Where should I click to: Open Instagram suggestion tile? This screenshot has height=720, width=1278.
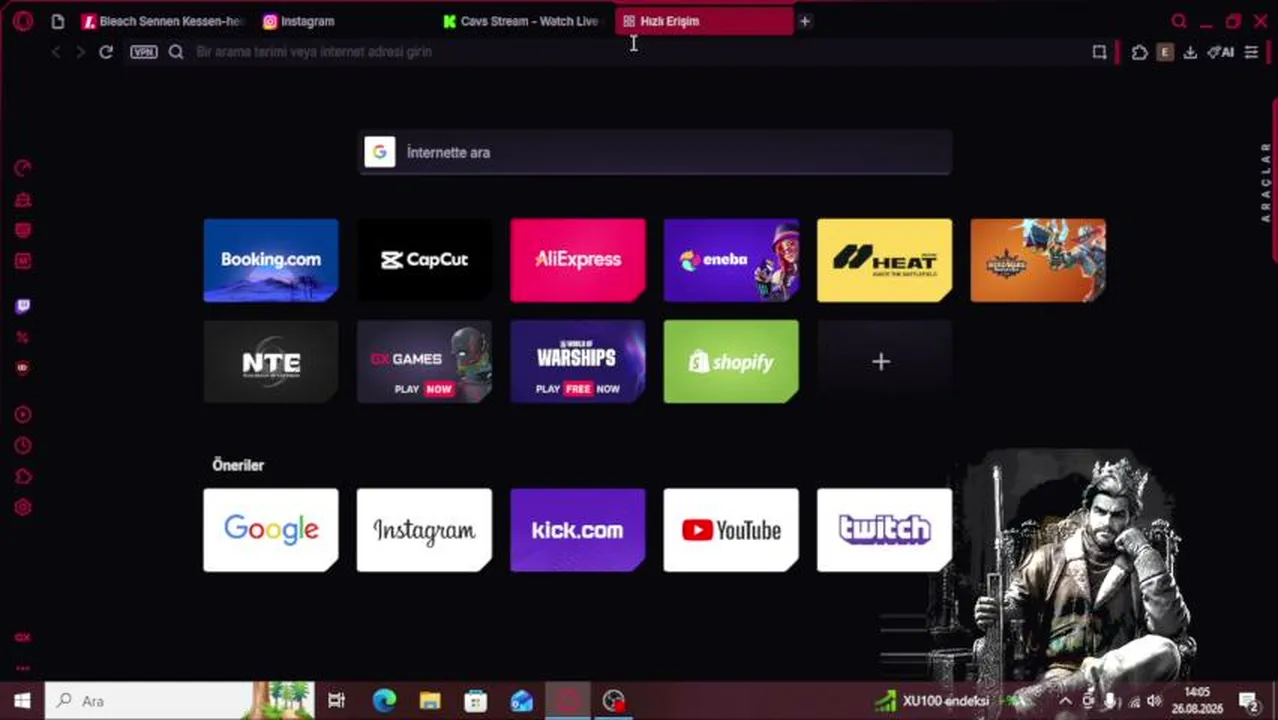(x=424, y=530)
